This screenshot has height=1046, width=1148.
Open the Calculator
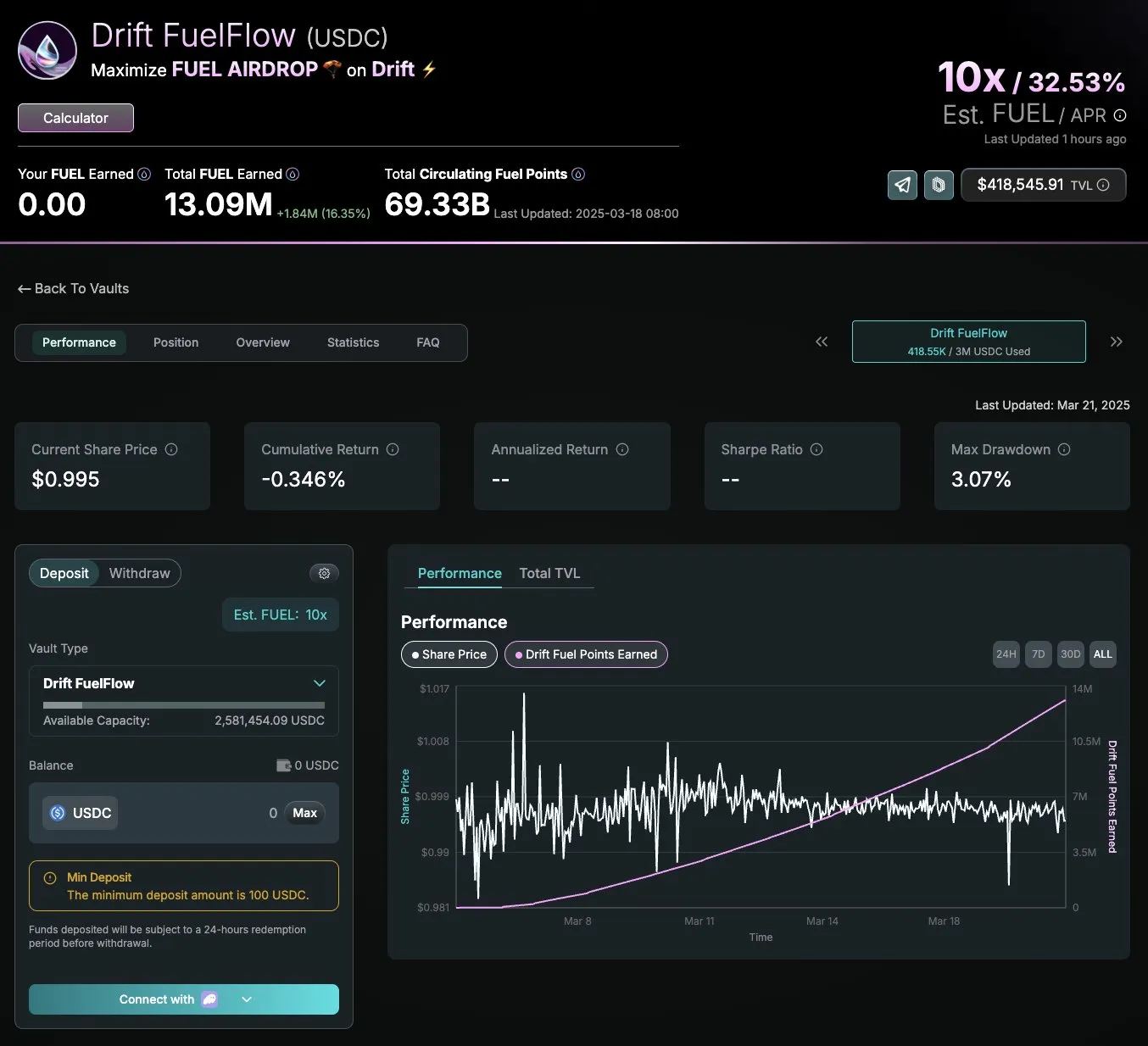(x=75, y=118)
